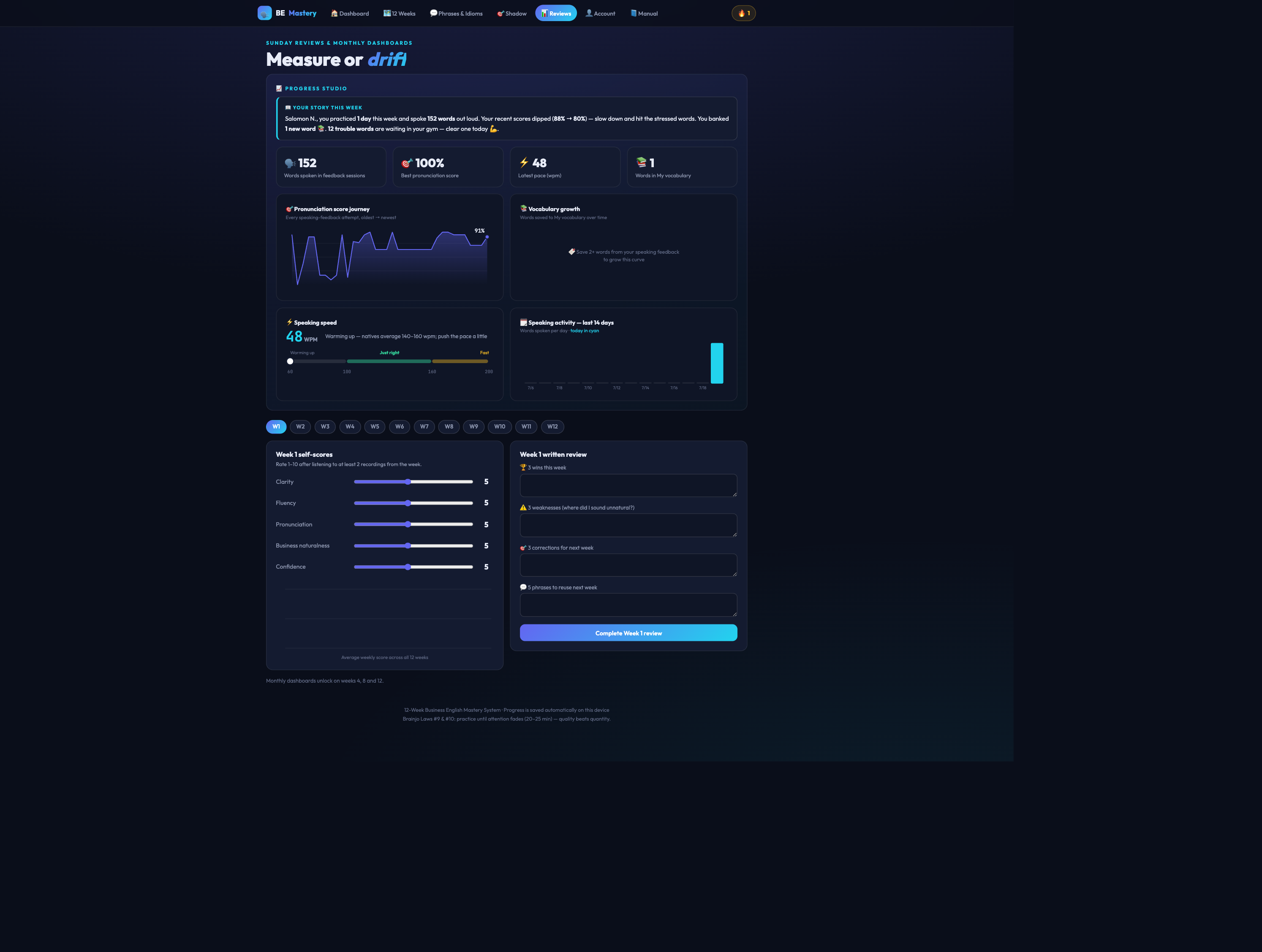Click the calendar icon beside 12 Weeks
This screenshot has width=1262, height=952.
pos(387,13)
